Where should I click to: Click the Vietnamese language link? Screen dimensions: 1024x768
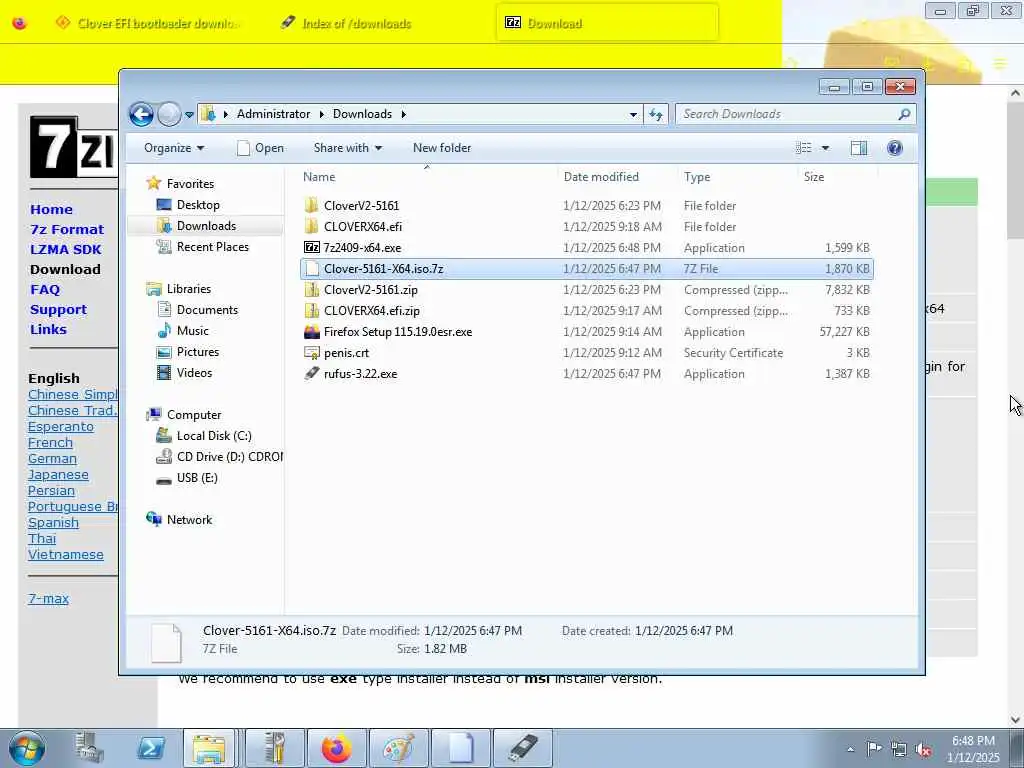pos(65,554)
